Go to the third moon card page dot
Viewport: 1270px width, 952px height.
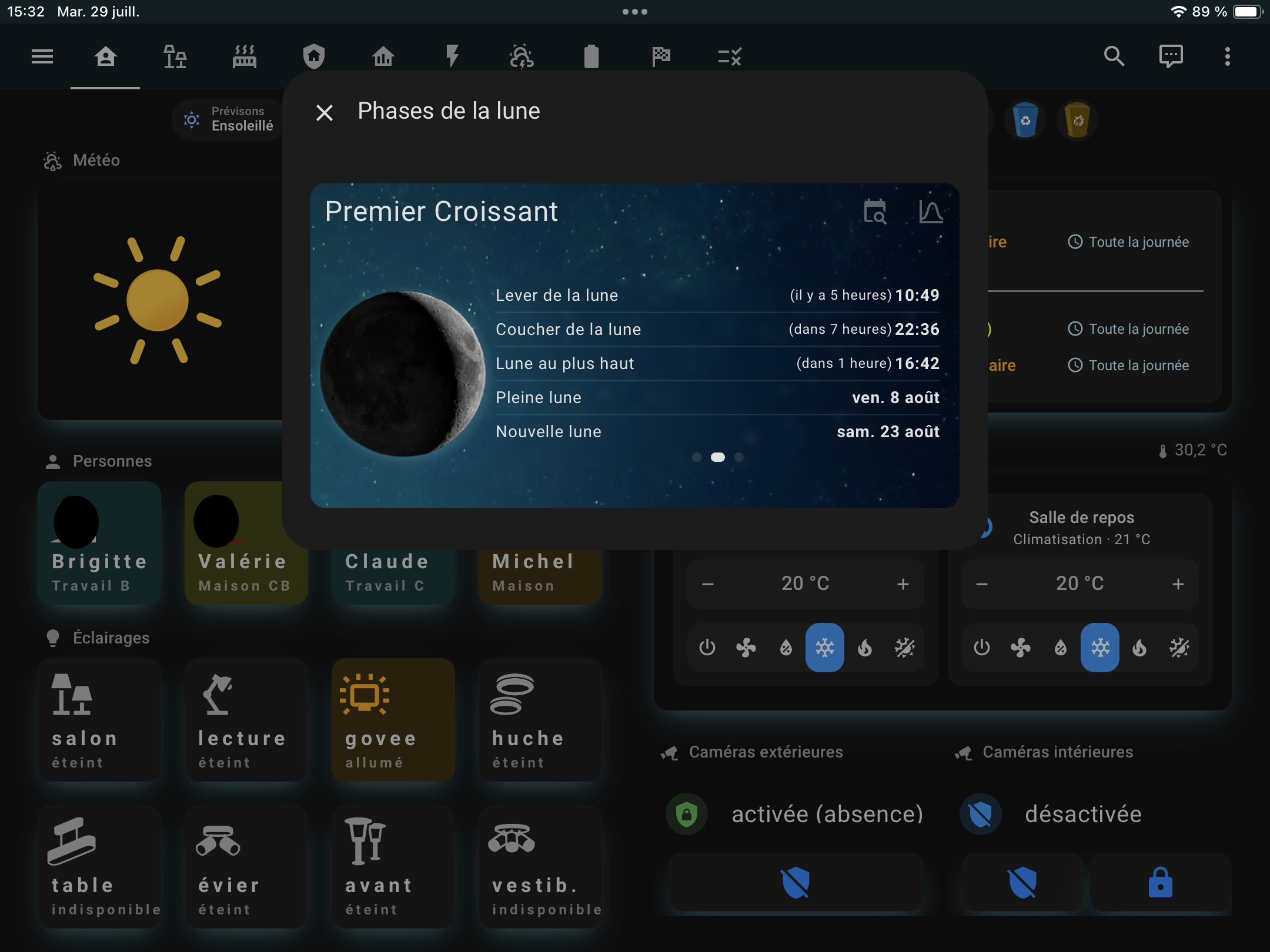pos(739,457)
